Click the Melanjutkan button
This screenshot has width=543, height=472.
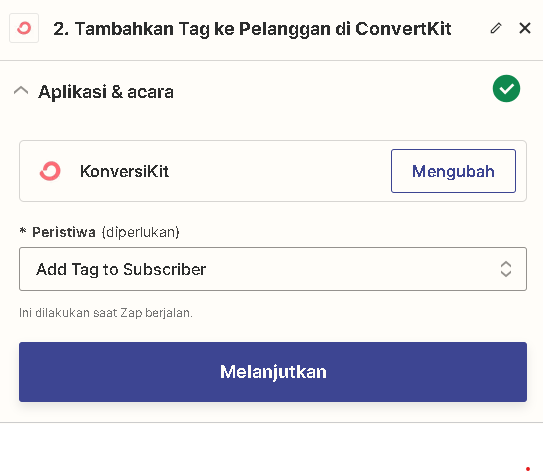273,372
